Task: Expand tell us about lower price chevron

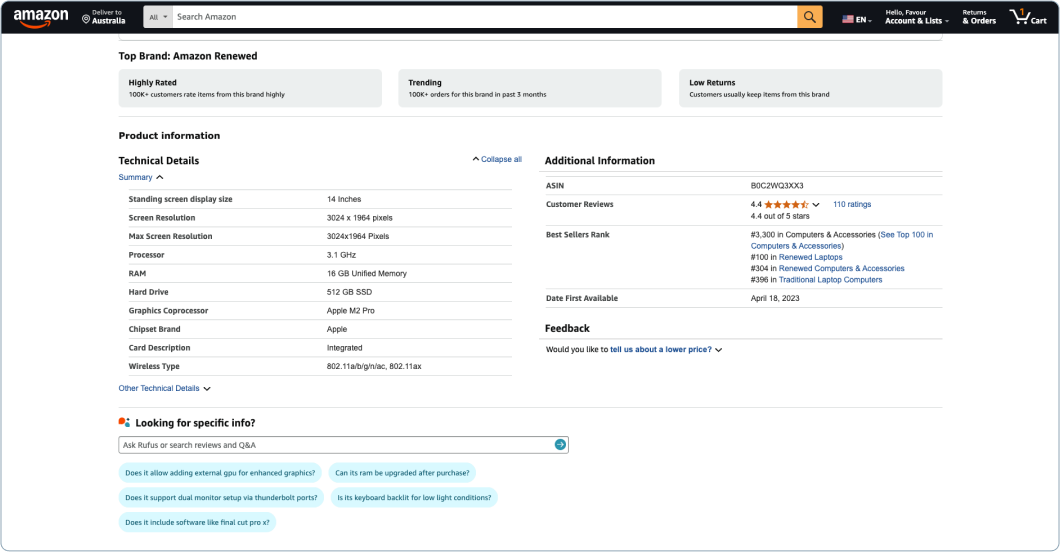Action: coord(719,350)
